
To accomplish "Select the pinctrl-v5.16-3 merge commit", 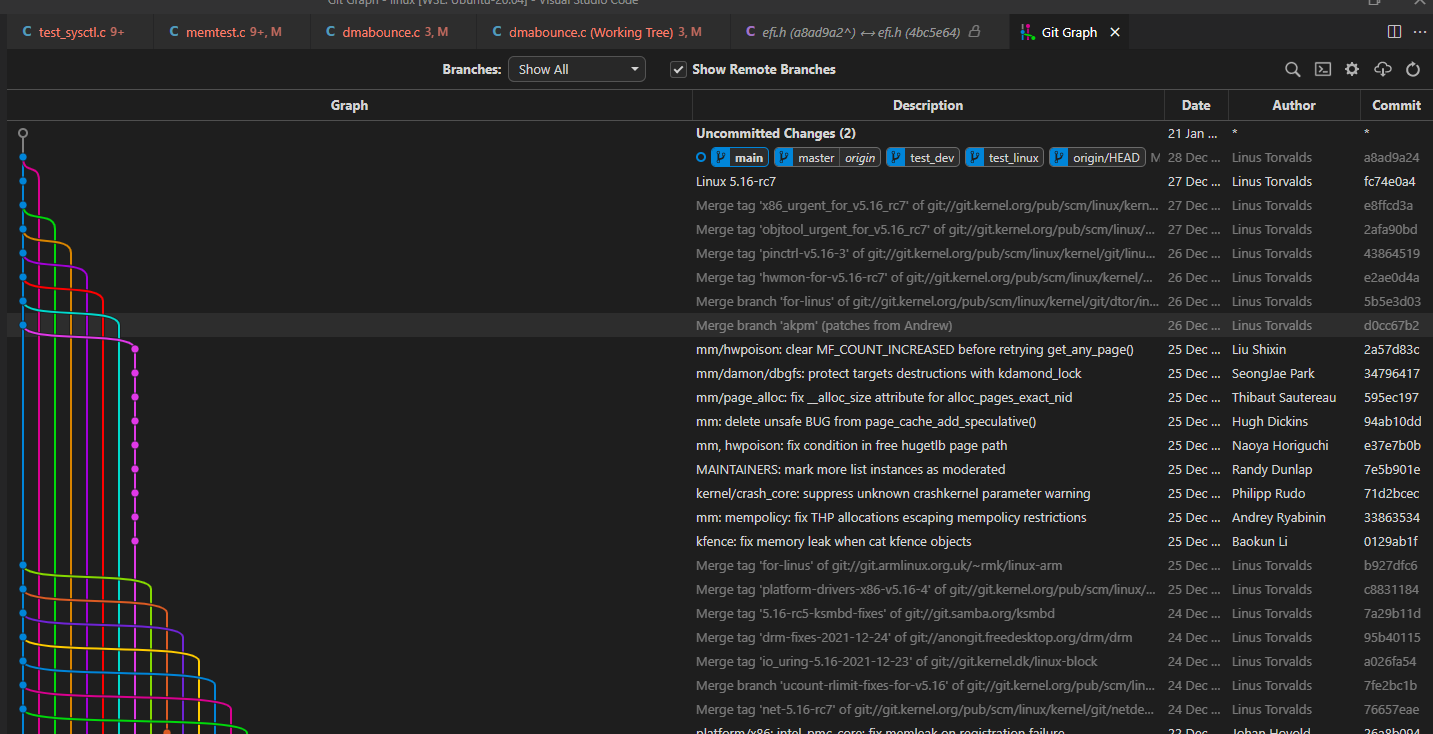I will click(720, 254).
